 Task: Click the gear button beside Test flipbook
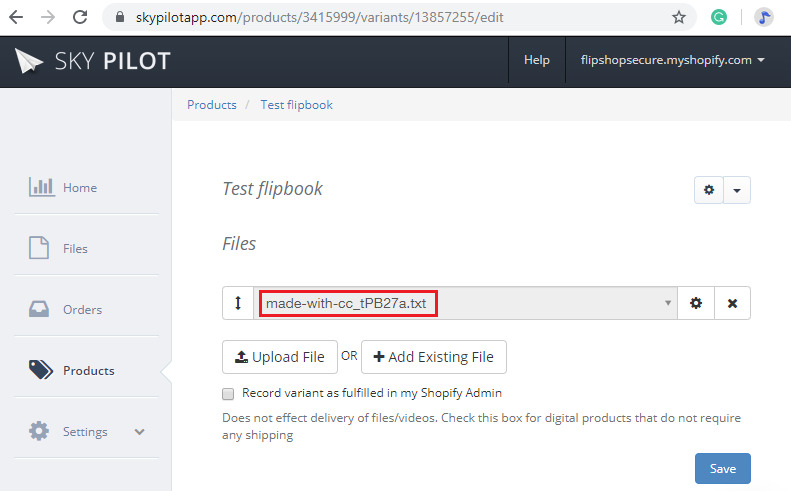tap(709, 190)
